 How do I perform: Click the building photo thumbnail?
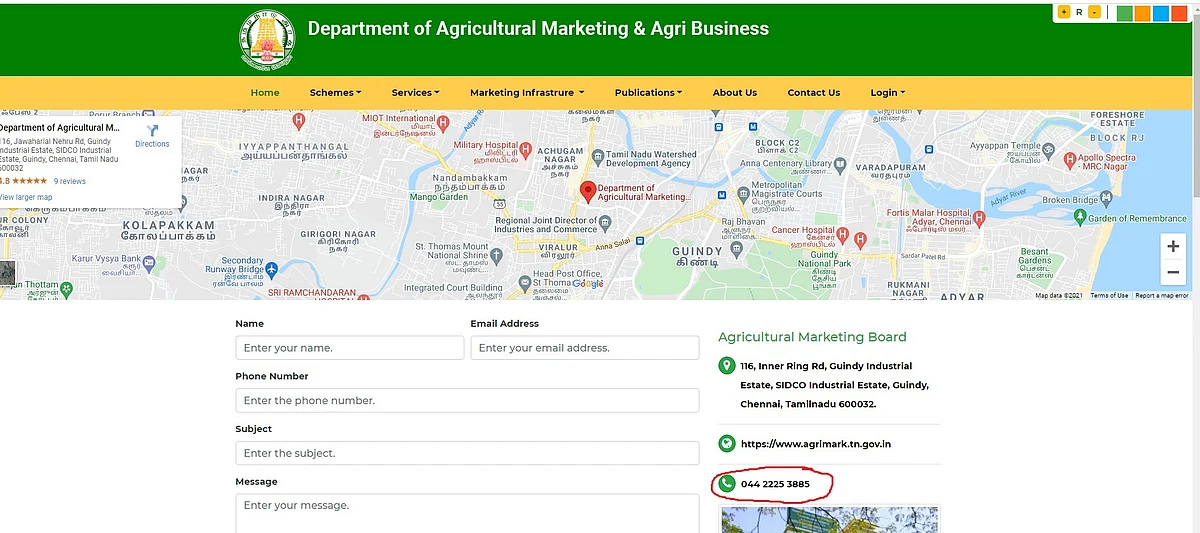pyautogui.click(x=830, y=520)
